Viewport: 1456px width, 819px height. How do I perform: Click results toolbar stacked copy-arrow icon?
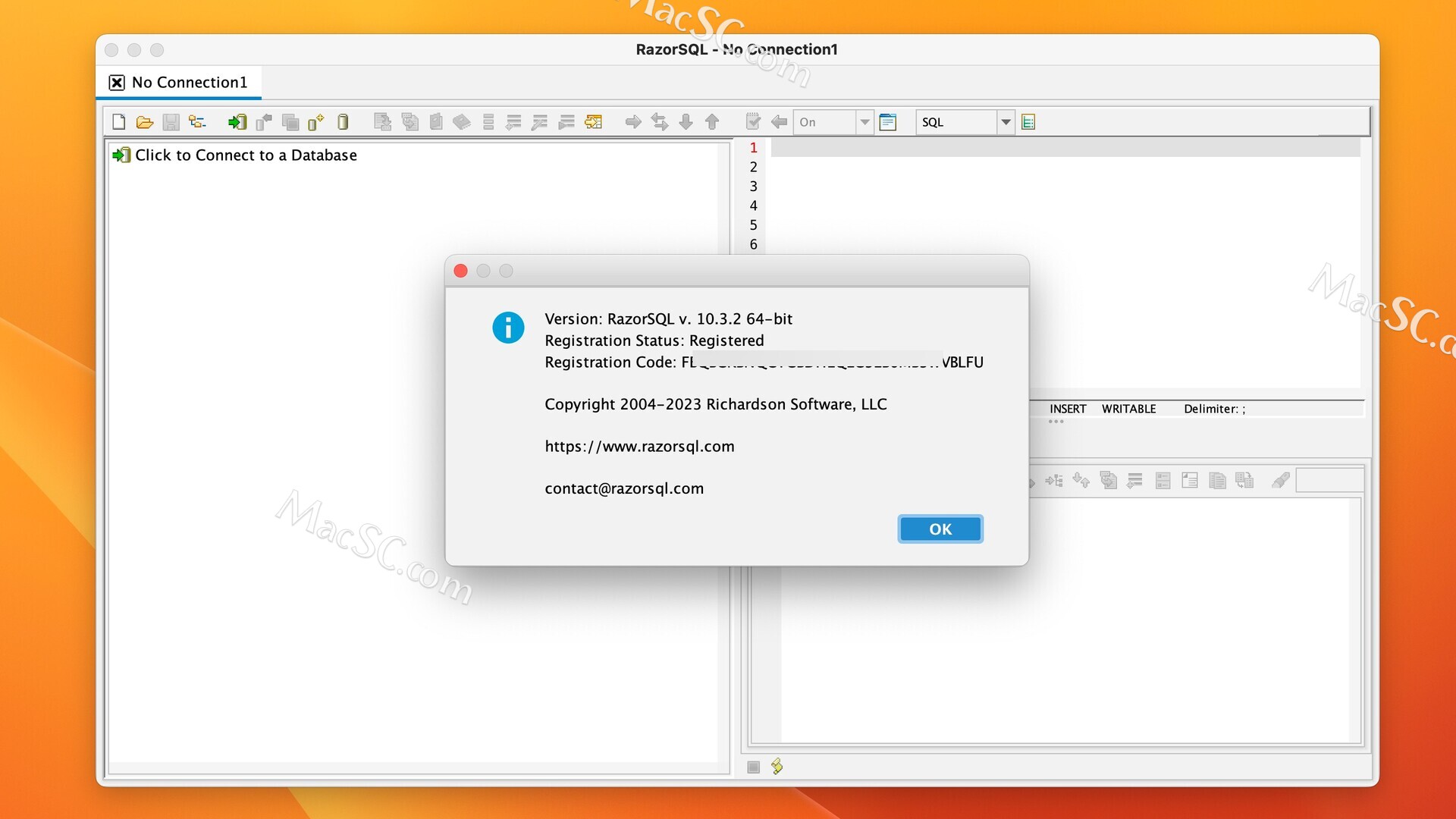tap(1108, 481)
